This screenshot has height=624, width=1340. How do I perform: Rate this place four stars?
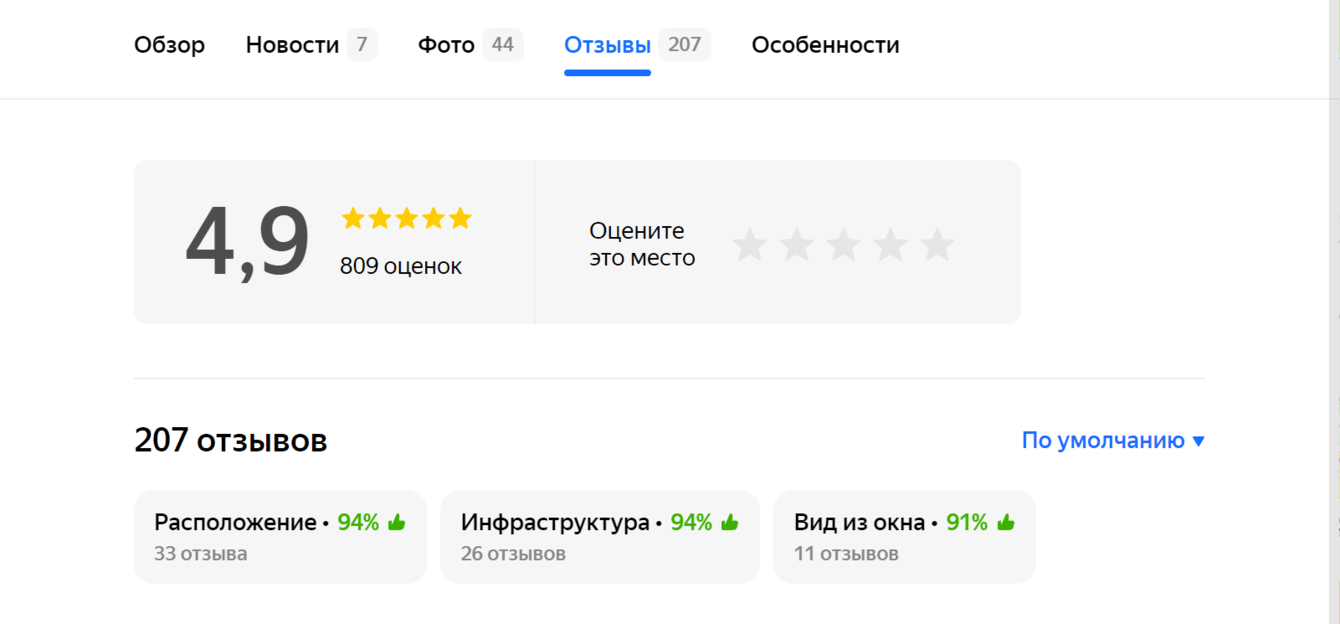click(x=890, y=245)
